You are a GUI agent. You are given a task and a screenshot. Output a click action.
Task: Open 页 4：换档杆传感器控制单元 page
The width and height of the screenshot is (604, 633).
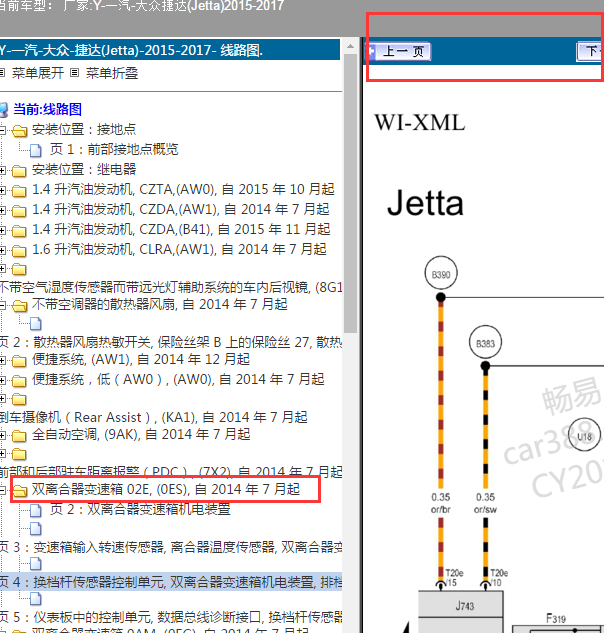(171, 582)
